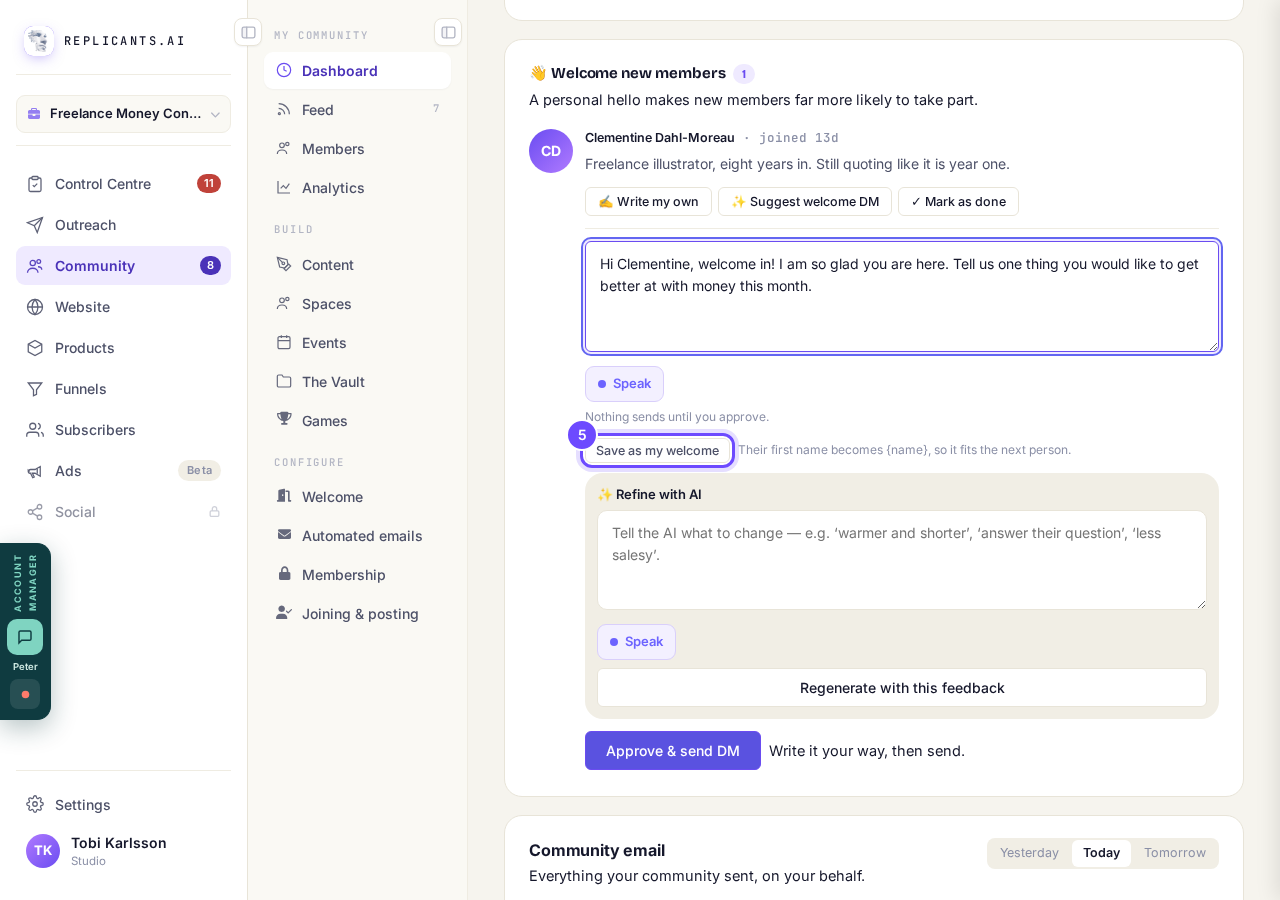The width and height of the screenshot is (1280, 900).
Task: Click the red record dot under Peter
Action: (x=25, y=694)
